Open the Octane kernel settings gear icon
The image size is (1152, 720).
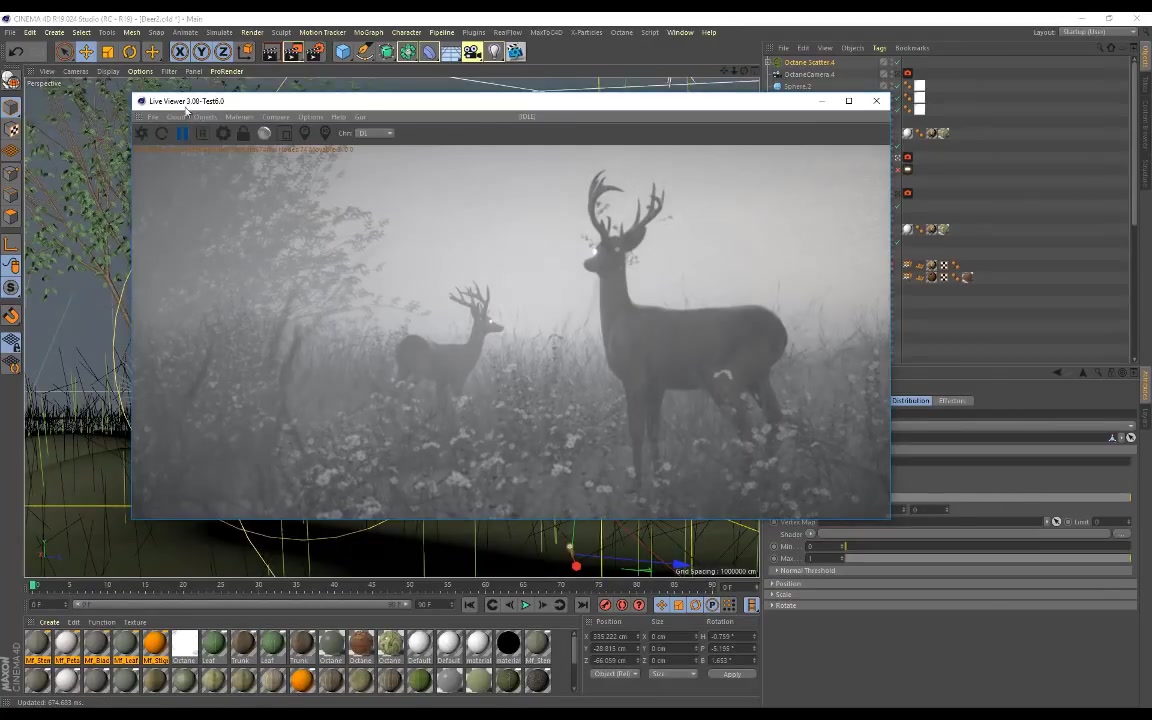pos(223,133)
